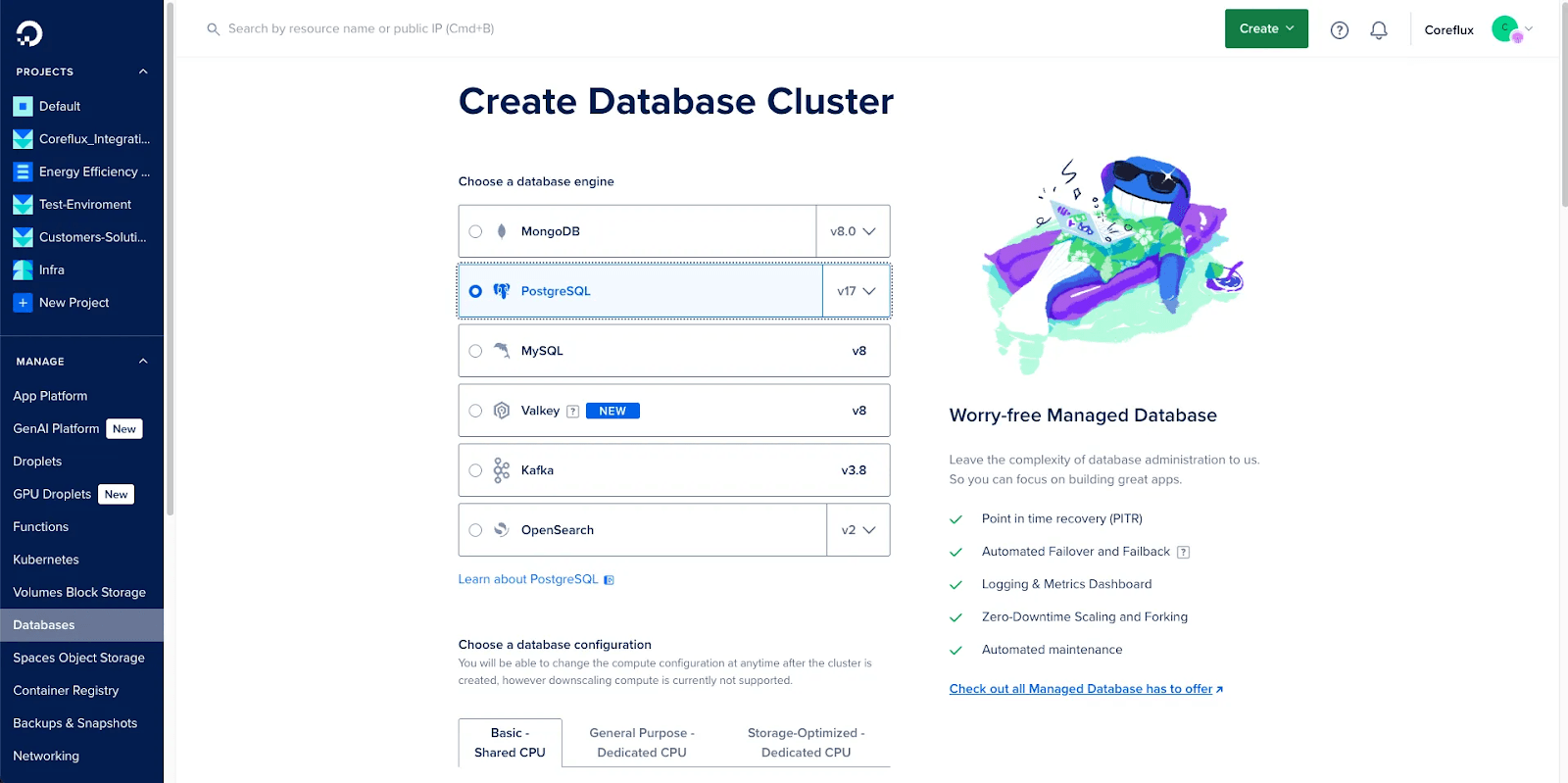Collapse the Projects sidebar section
Viewport: 1568px width, 783px height.
click(x=143, y=72)
